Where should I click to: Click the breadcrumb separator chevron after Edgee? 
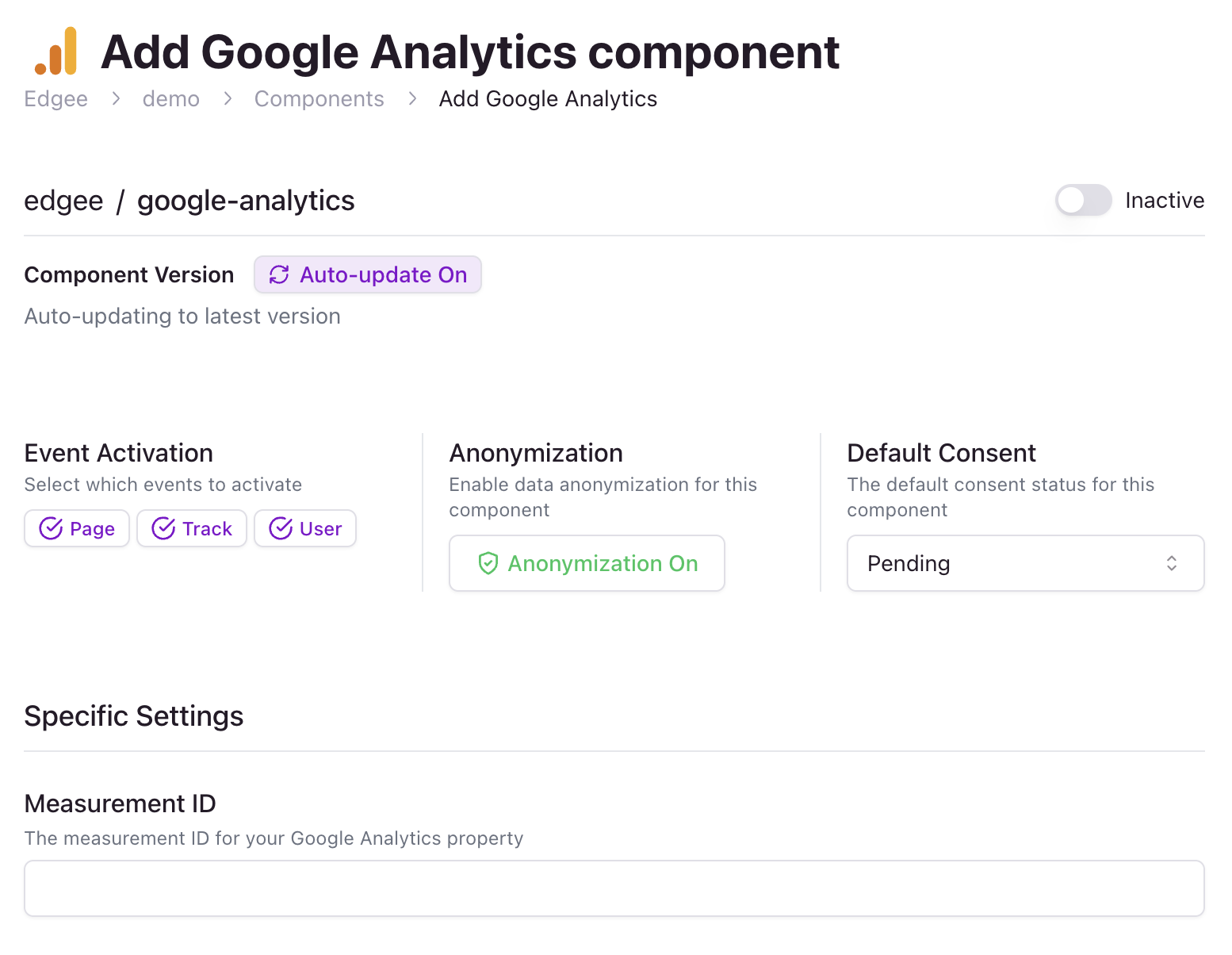point(116,98)
